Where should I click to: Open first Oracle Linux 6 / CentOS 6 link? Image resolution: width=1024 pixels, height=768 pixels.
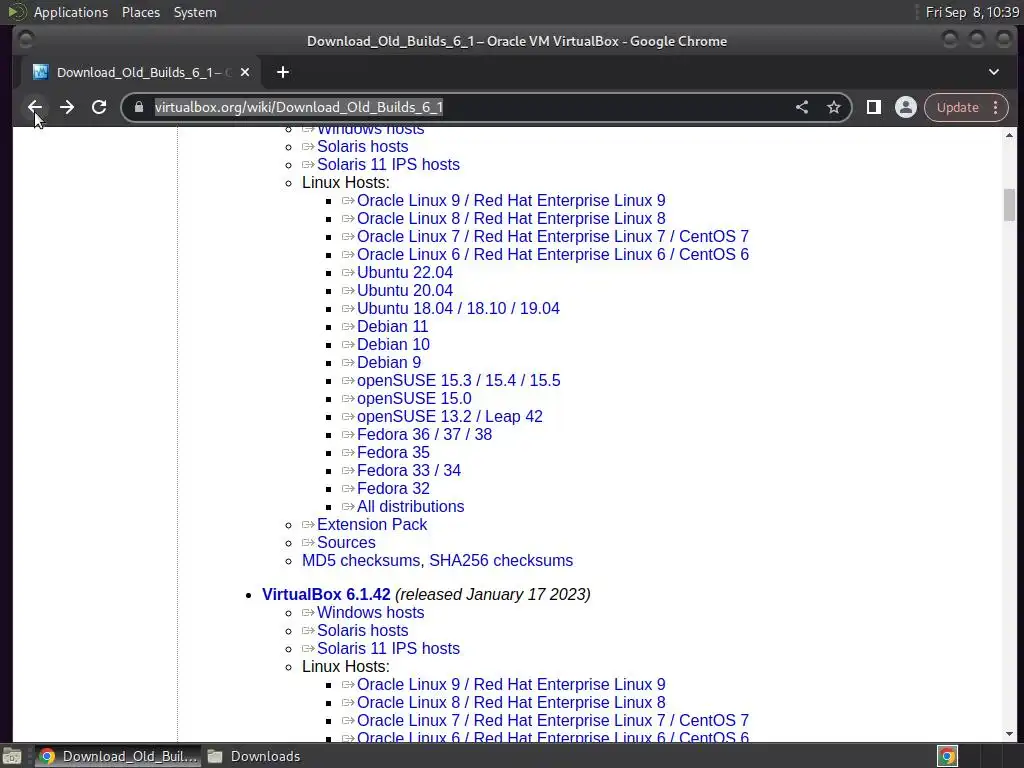(552, 255)
